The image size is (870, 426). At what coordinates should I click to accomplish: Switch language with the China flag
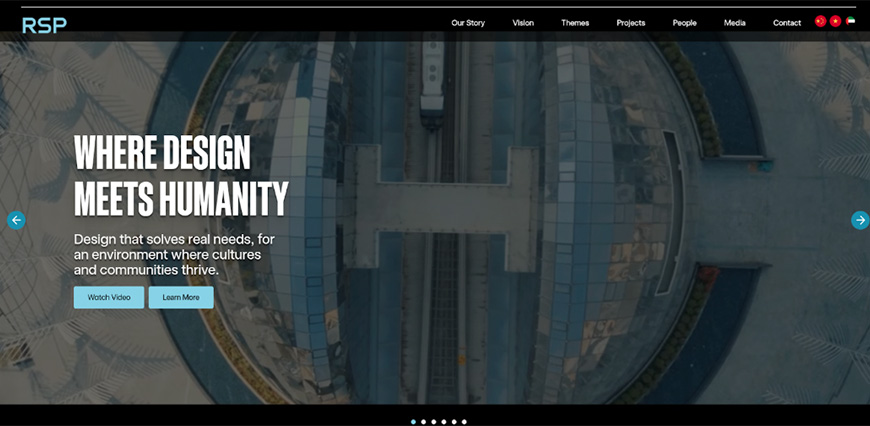pyautogui.click(x=821, y=21)
